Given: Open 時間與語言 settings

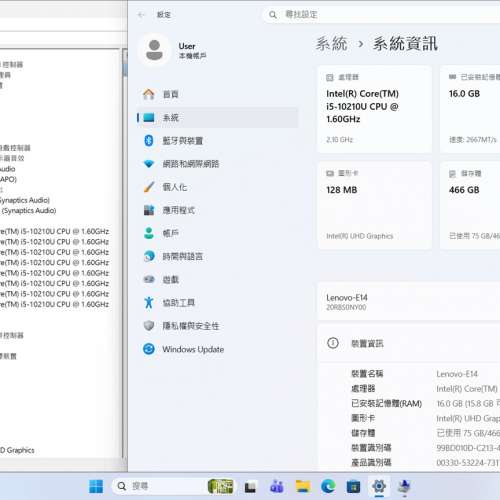Looking at the screenshot, I should point(217,256).
